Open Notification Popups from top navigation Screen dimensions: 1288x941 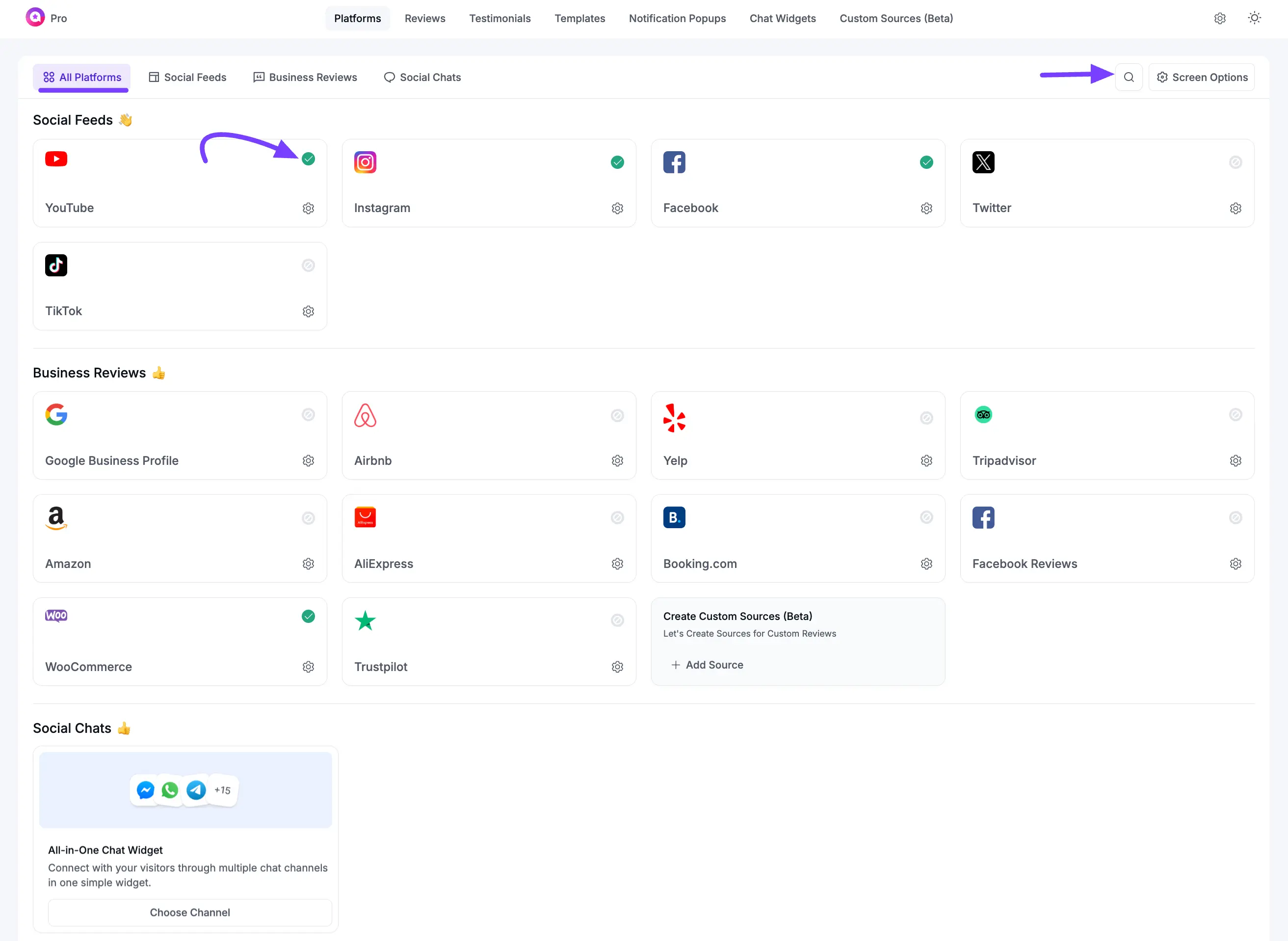click(x=677, y=18)
